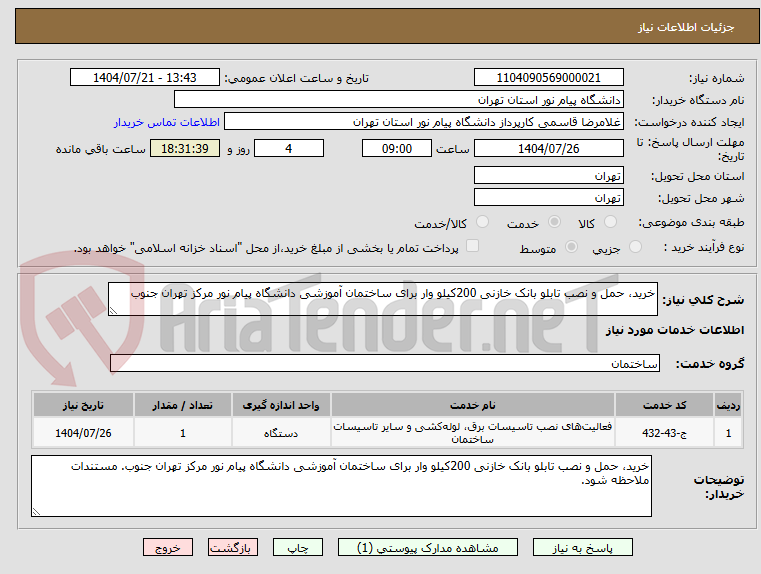
Task: Click the استان محل تحویل field
Action: (x=548, y=175)
